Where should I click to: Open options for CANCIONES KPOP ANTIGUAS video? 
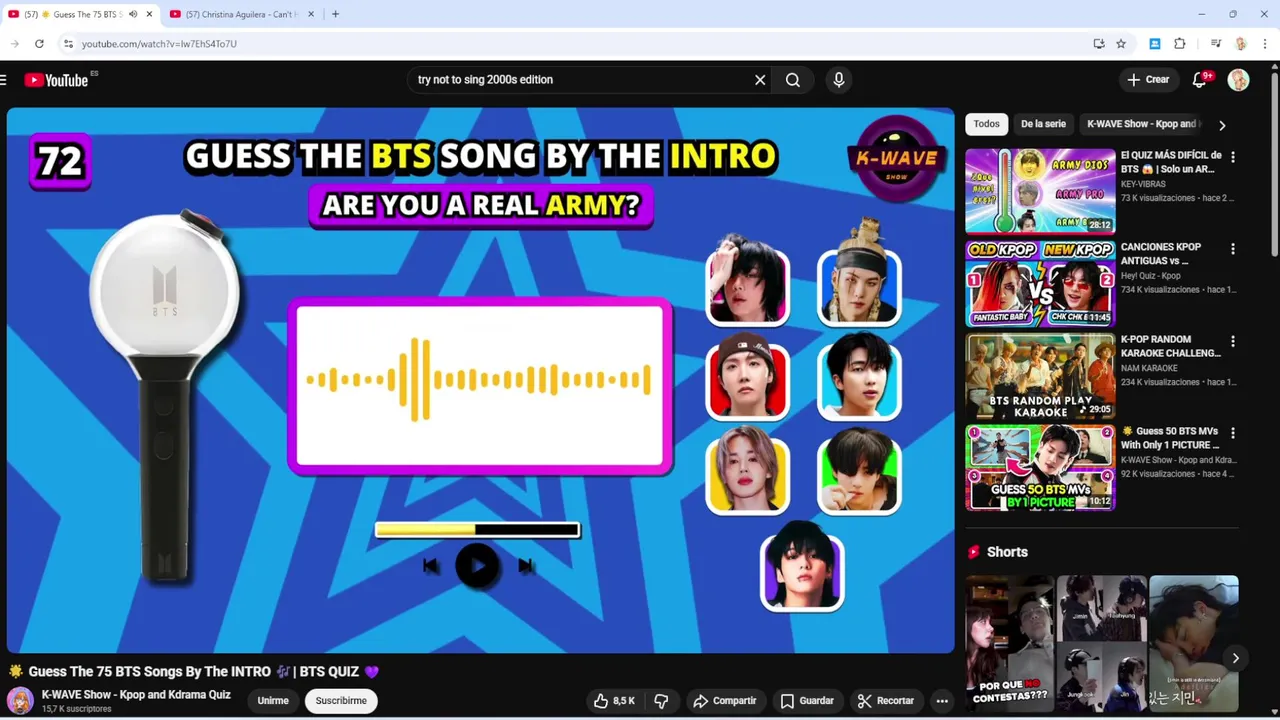pos(1232,249)
